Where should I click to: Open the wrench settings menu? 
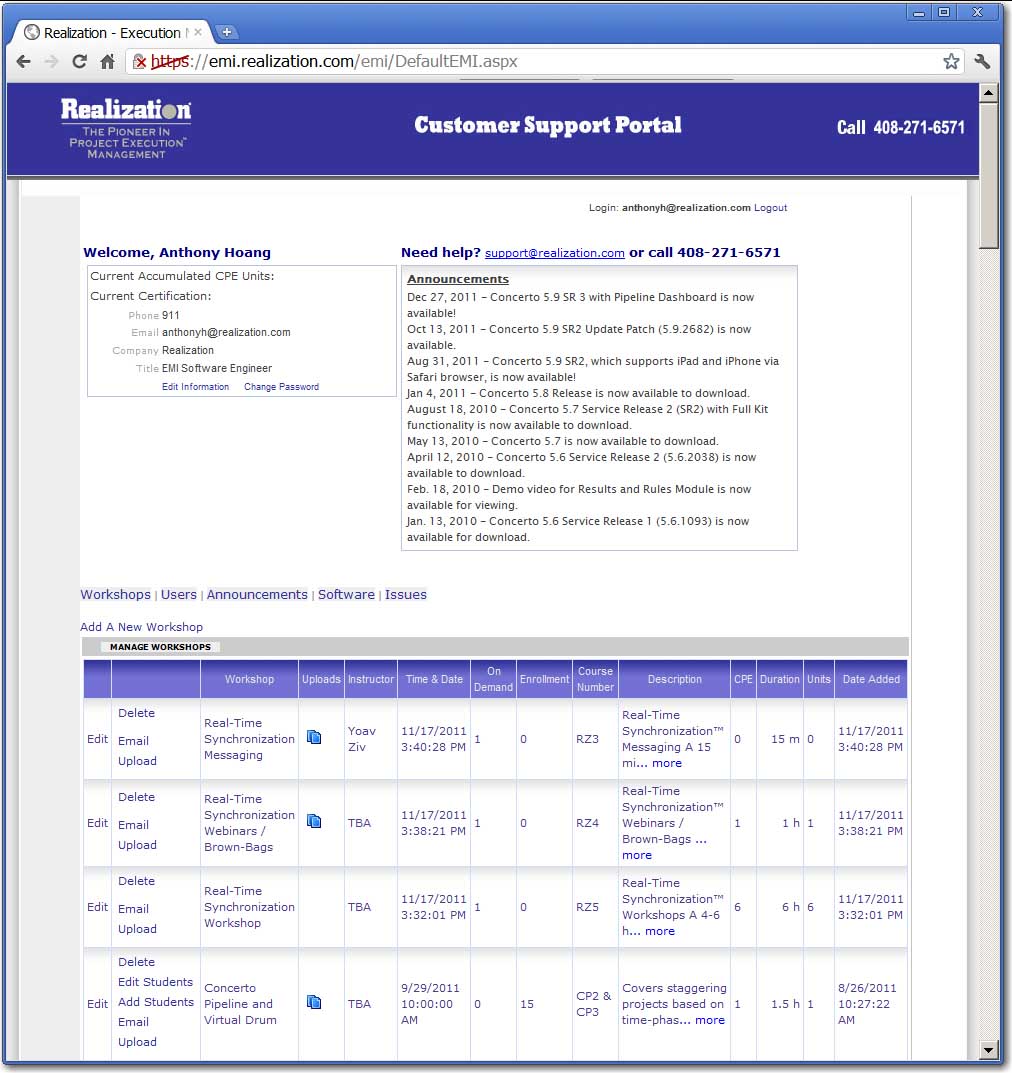pos(982,62)
